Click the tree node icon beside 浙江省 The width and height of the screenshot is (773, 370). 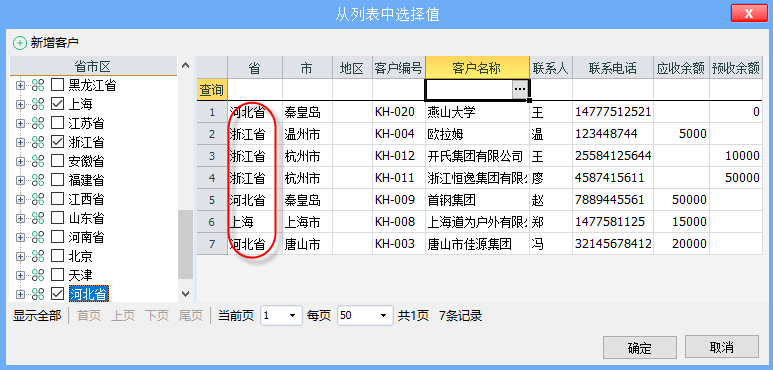38,142
